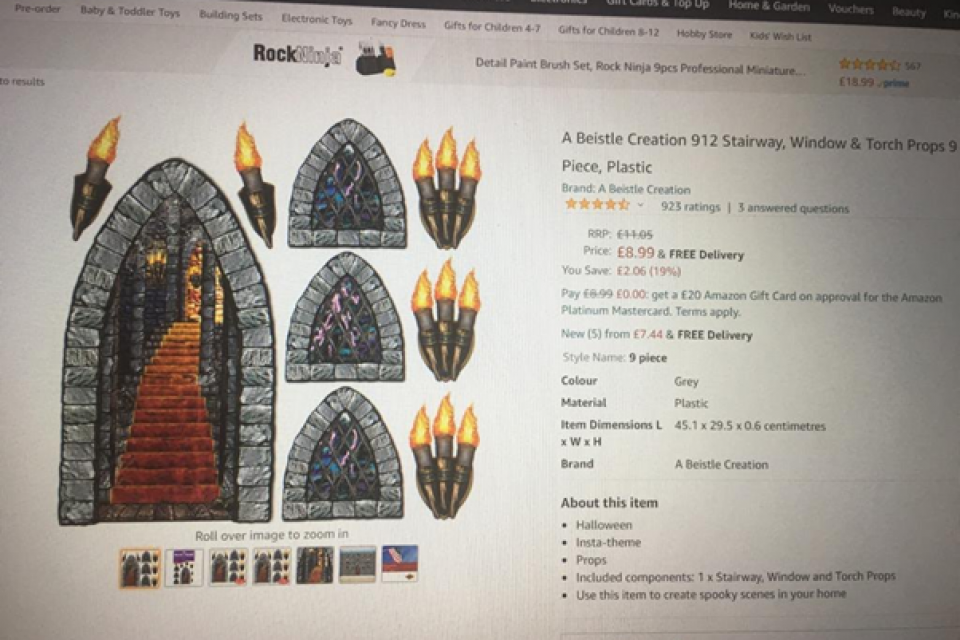Expand the rating breakdown chevron next to stars
The height and width of the screenshot is (640, 960).
coord(640,205)
